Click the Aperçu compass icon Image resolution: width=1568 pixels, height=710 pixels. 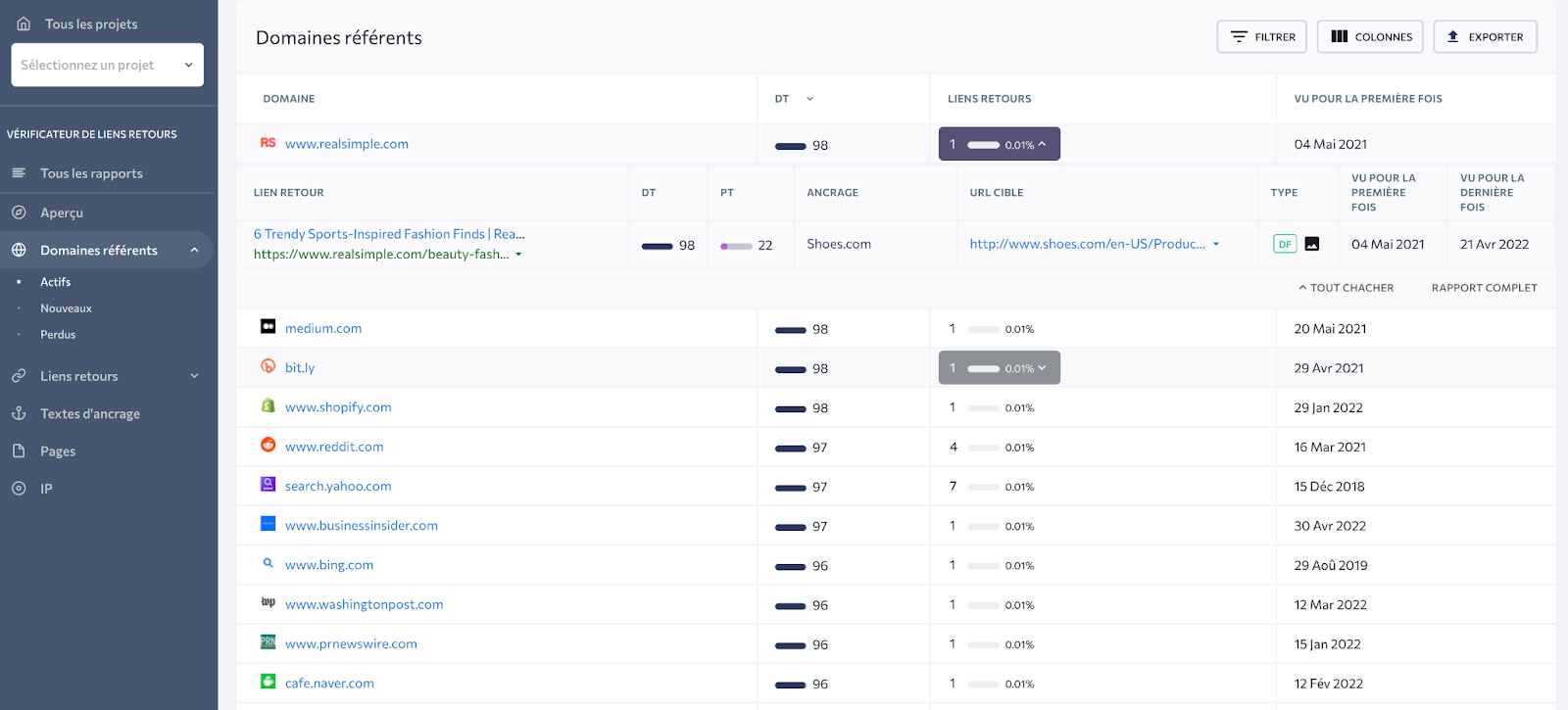pyautogui.click(x=19, y=213)
